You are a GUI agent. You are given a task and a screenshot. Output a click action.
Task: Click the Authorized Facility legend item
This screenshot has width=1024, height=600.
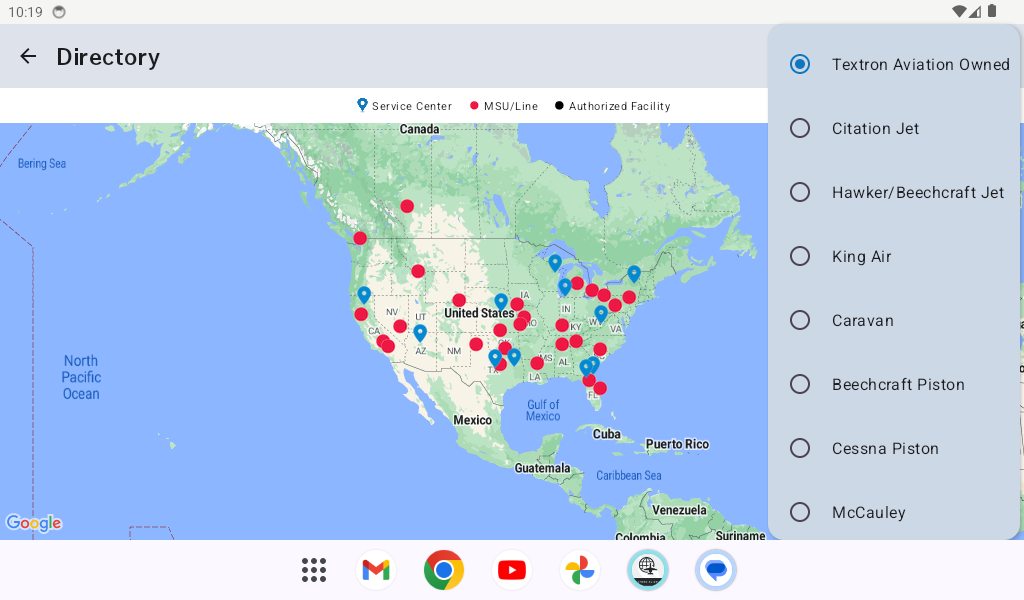point(613,106)
